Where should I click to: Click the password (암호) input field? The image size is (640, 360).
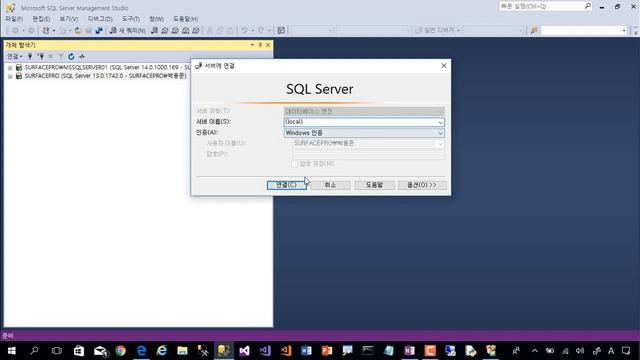click(368, 154)
